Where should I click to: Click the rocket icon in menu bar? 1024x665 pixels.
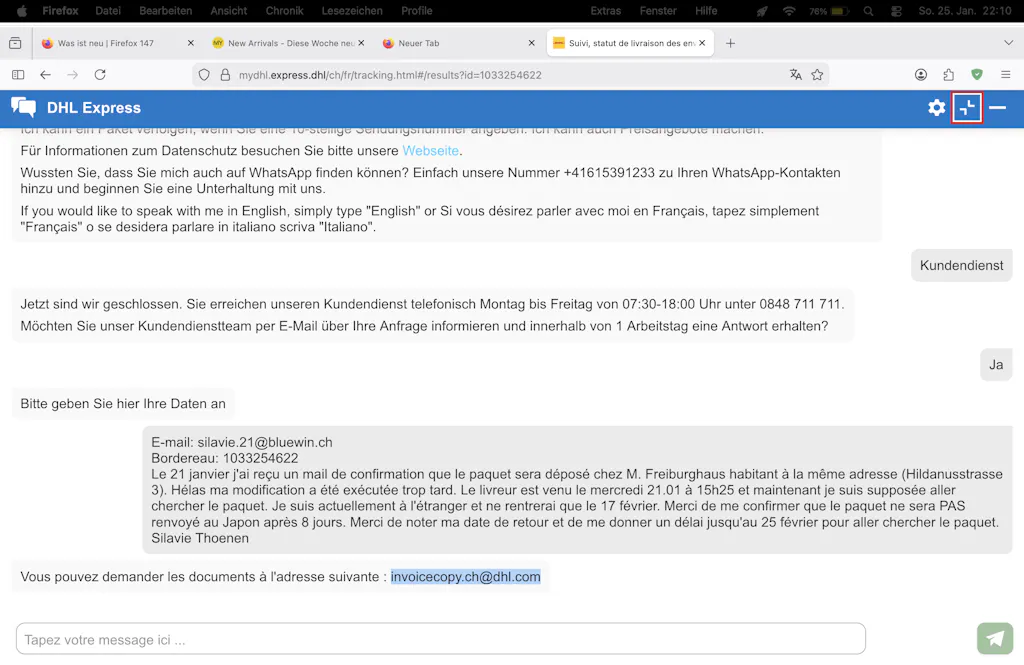[761, 11]
